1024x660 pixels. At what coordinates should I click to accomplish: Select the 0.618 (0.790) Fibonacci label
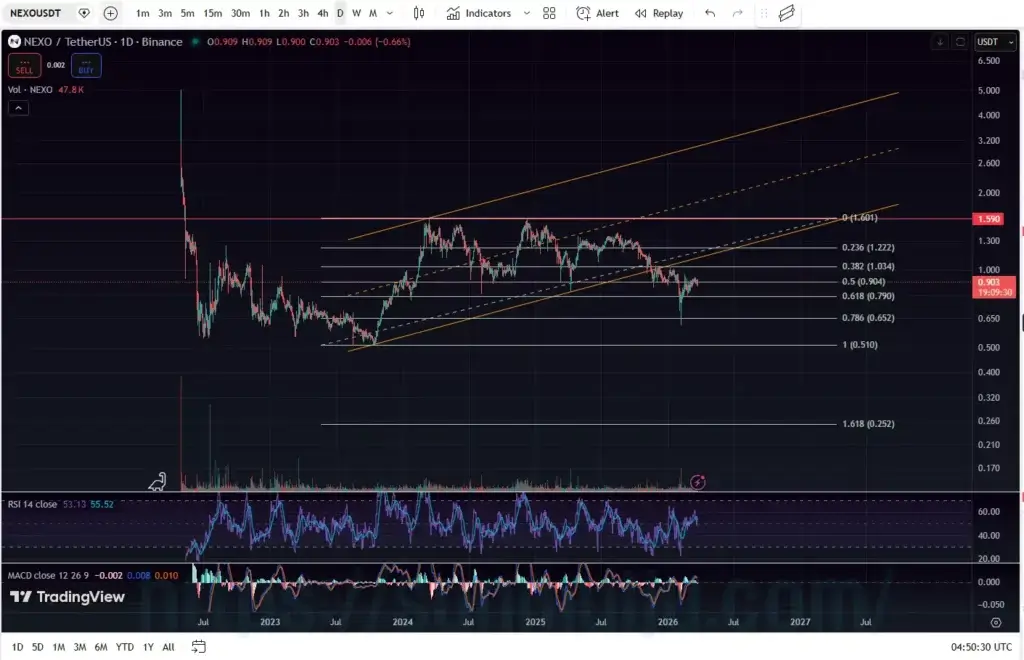pyautogui.click(x=868, y=296)
